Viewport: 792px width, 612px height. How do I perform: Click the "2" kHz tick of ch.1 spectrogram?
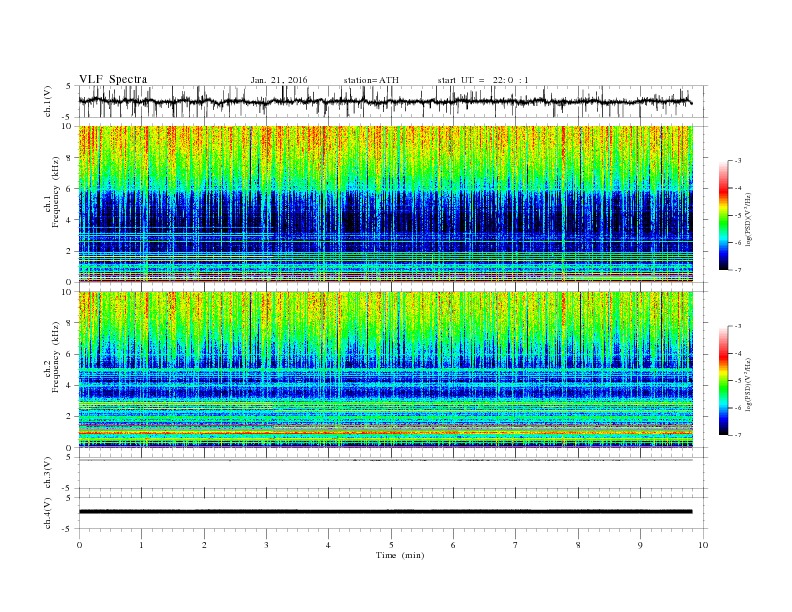click(70, 251)
